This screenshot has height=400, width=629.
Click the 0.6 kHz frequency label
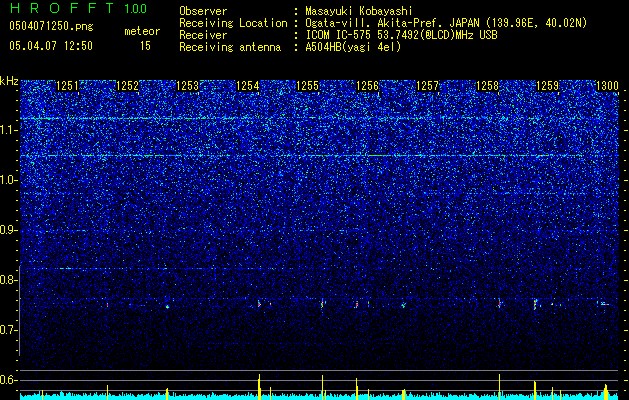9,380
